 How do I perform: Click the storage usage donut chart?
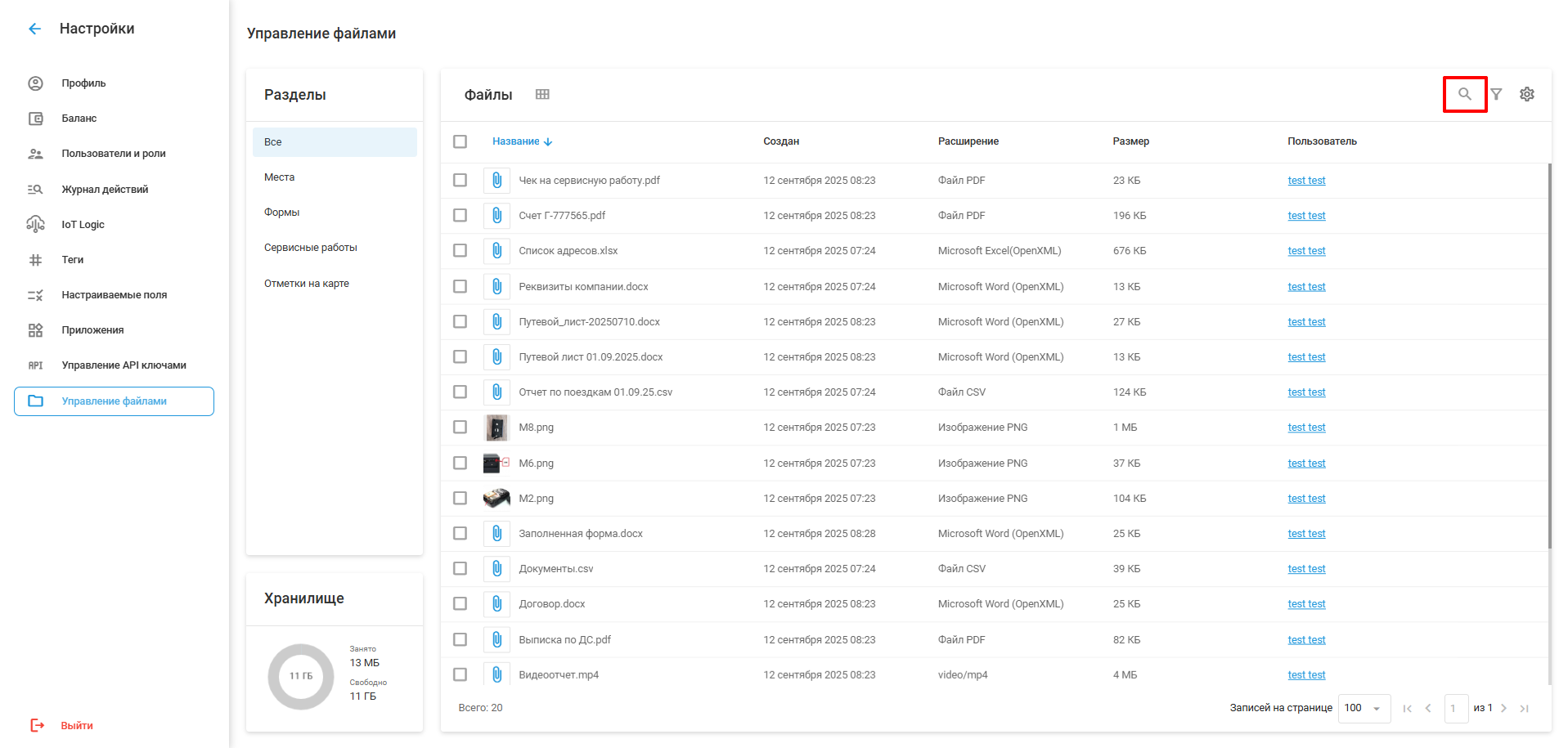[301, 676]
